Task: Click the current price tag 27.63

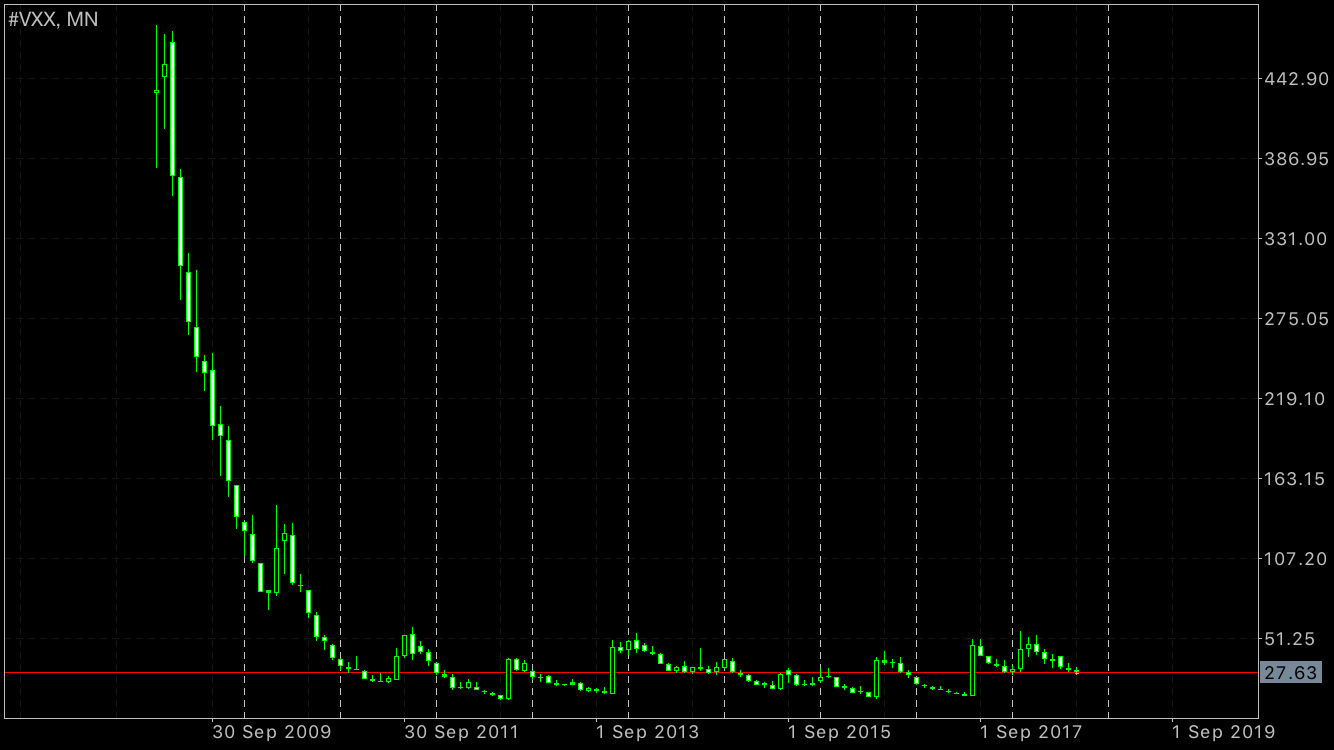Action: pyautogui.click(x=1293, y=673)
